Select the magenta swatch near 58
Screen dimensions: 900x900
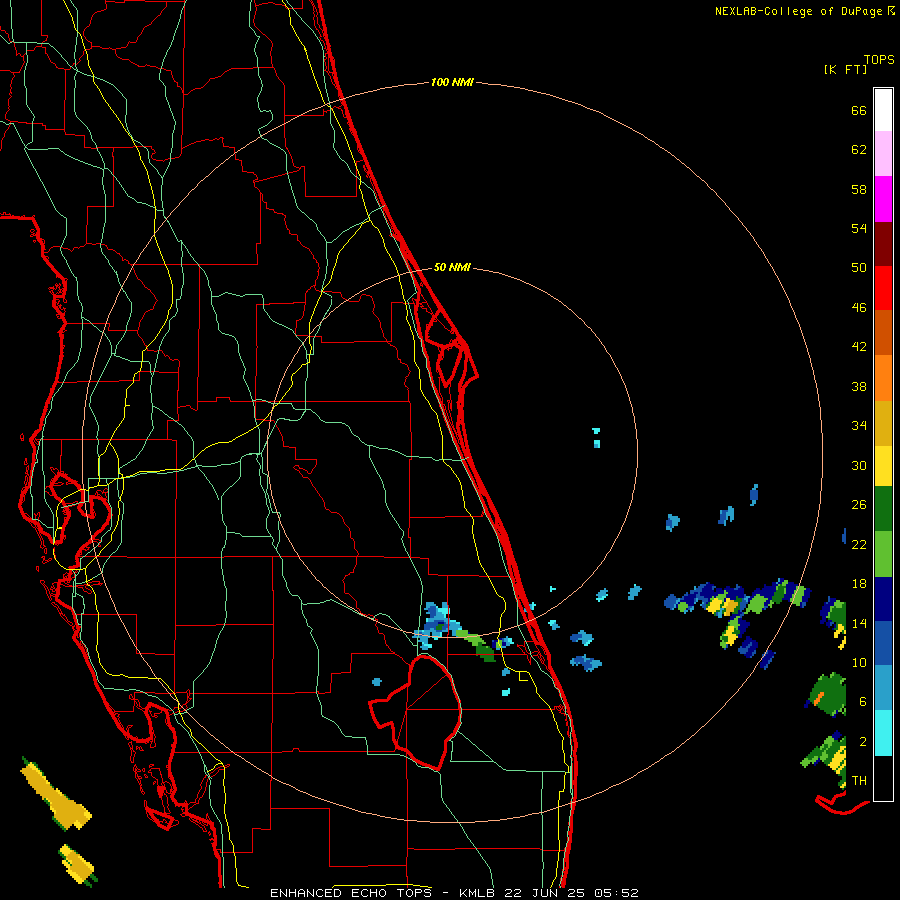[x=883, y=199]
